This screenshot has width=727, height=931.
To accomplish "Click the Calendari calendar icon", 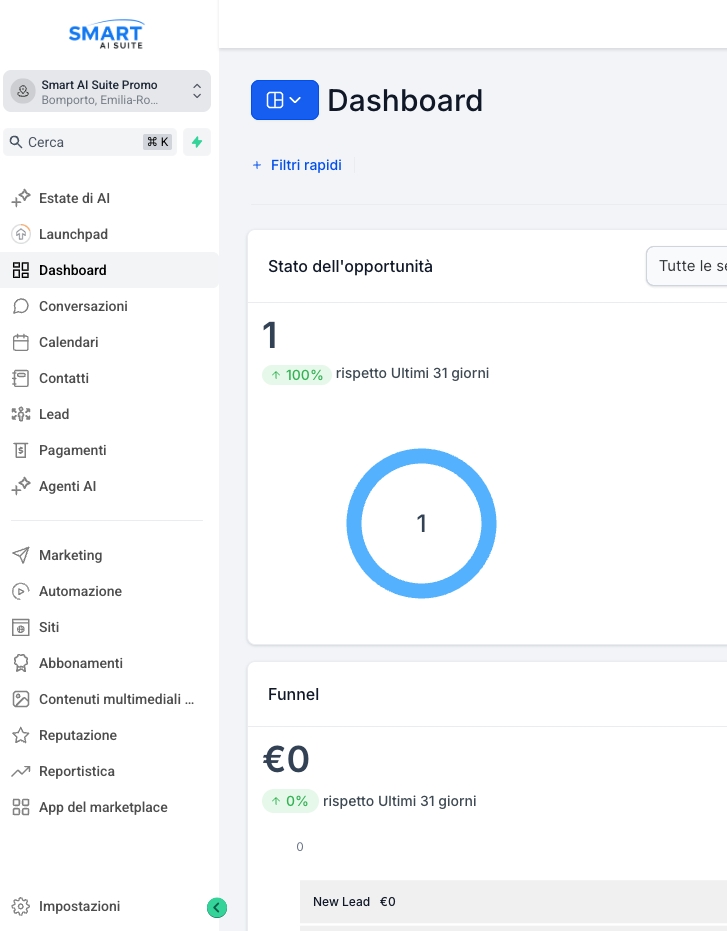I will click(x=20, y=342).
